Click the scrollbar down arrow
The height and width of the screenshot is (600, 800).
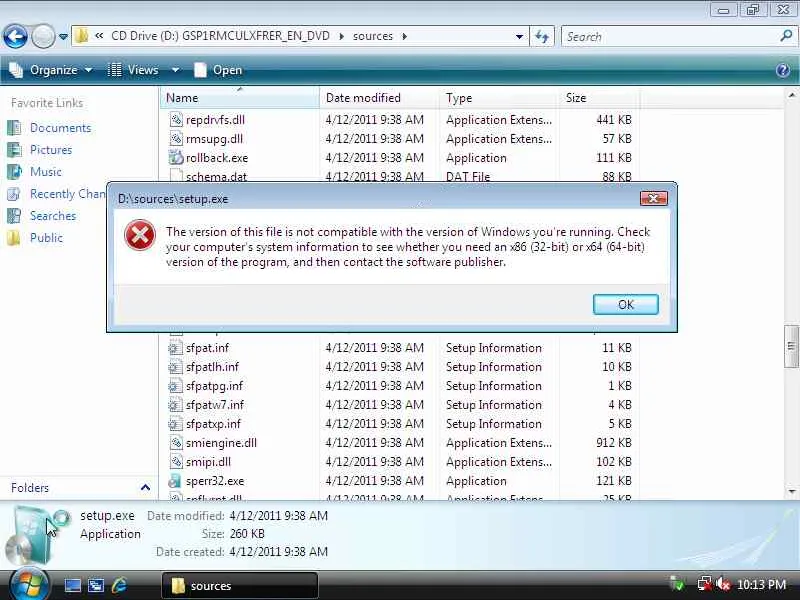(791, 492)
